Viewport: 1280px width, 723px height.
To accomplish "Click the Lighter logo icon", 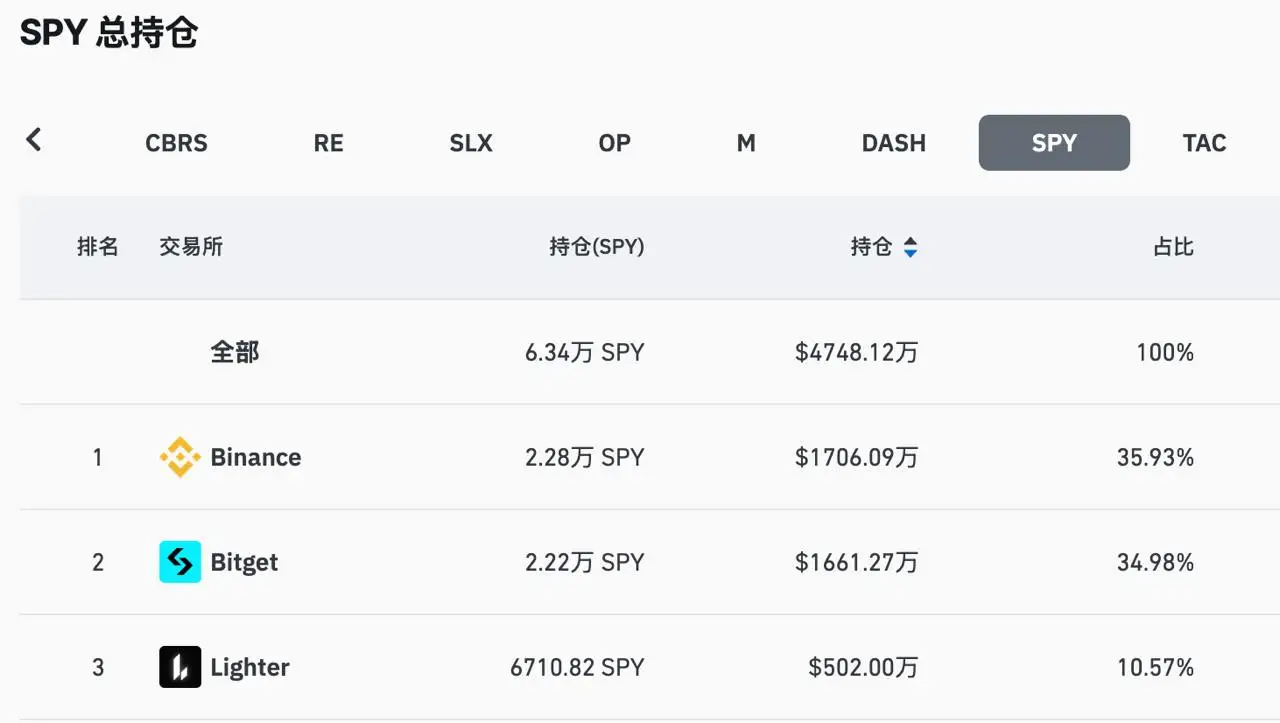I will click(x=180, y=667).
